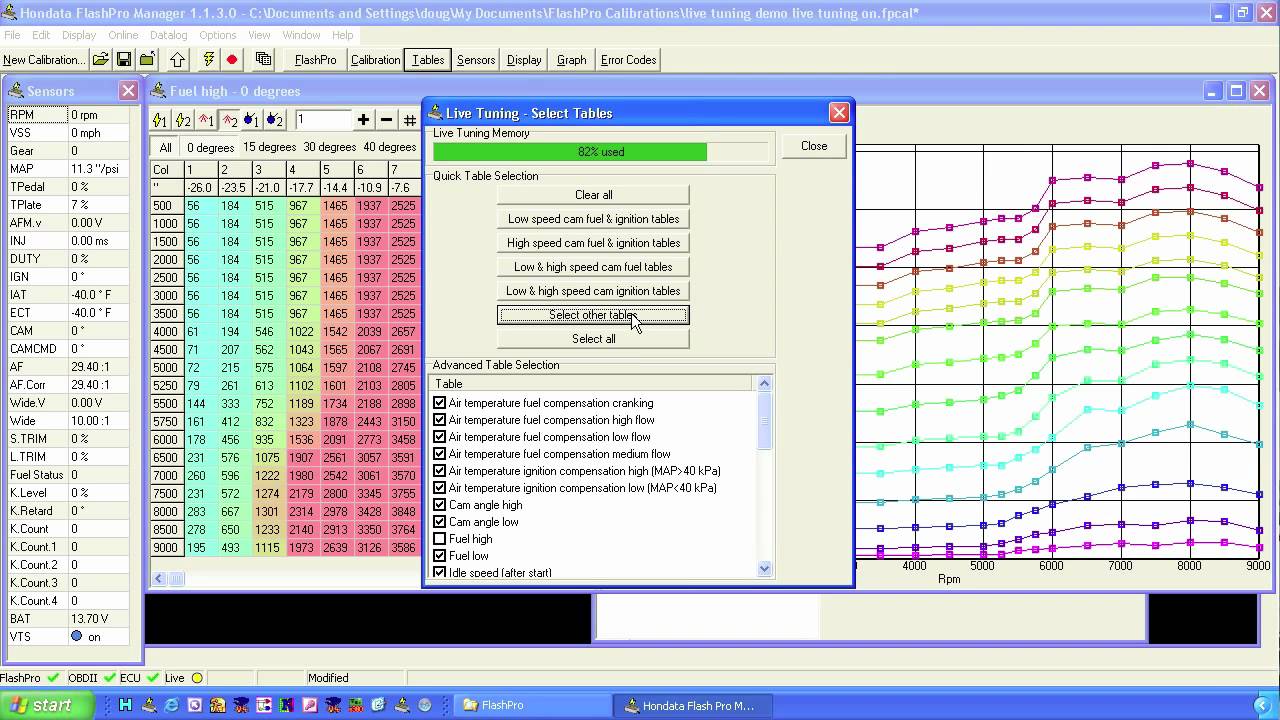Uncheck Air temperature fuel compensation low flow
Image resolution: width=1280 pixels, height=720 pixels.
click(440, 437)
